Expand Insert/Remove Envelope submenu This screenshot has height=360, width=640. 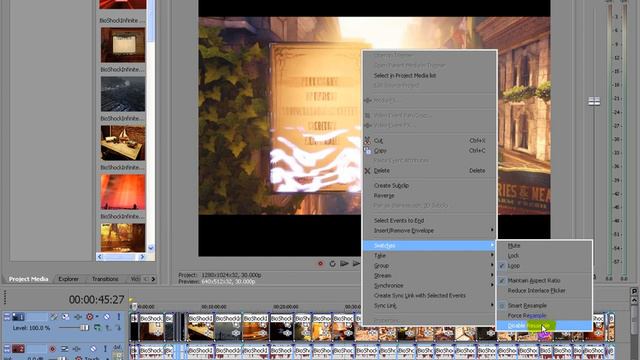429,231
